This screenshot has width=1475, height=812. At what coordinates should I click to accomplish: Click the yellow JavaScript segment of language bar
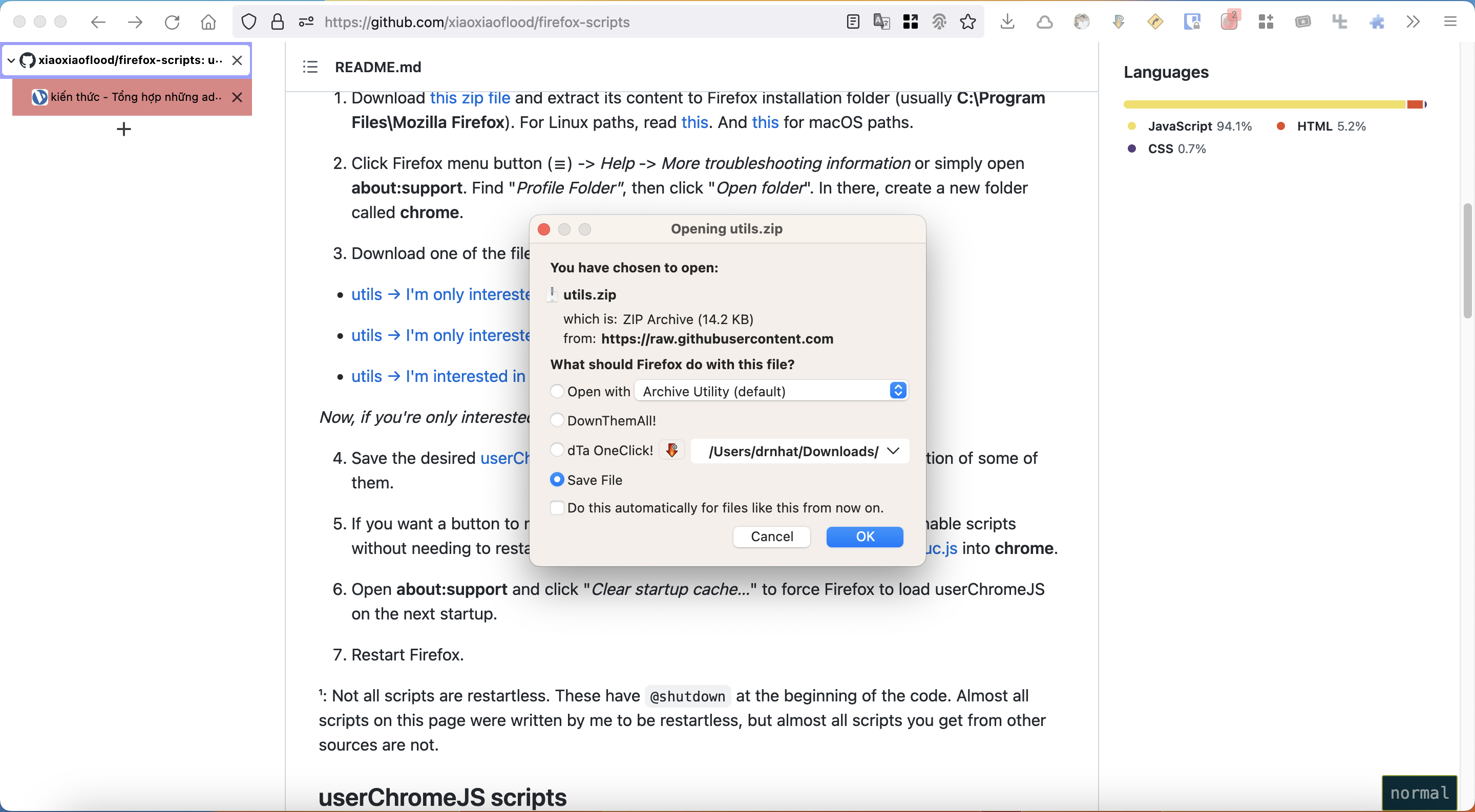(x=1265, y=104)
